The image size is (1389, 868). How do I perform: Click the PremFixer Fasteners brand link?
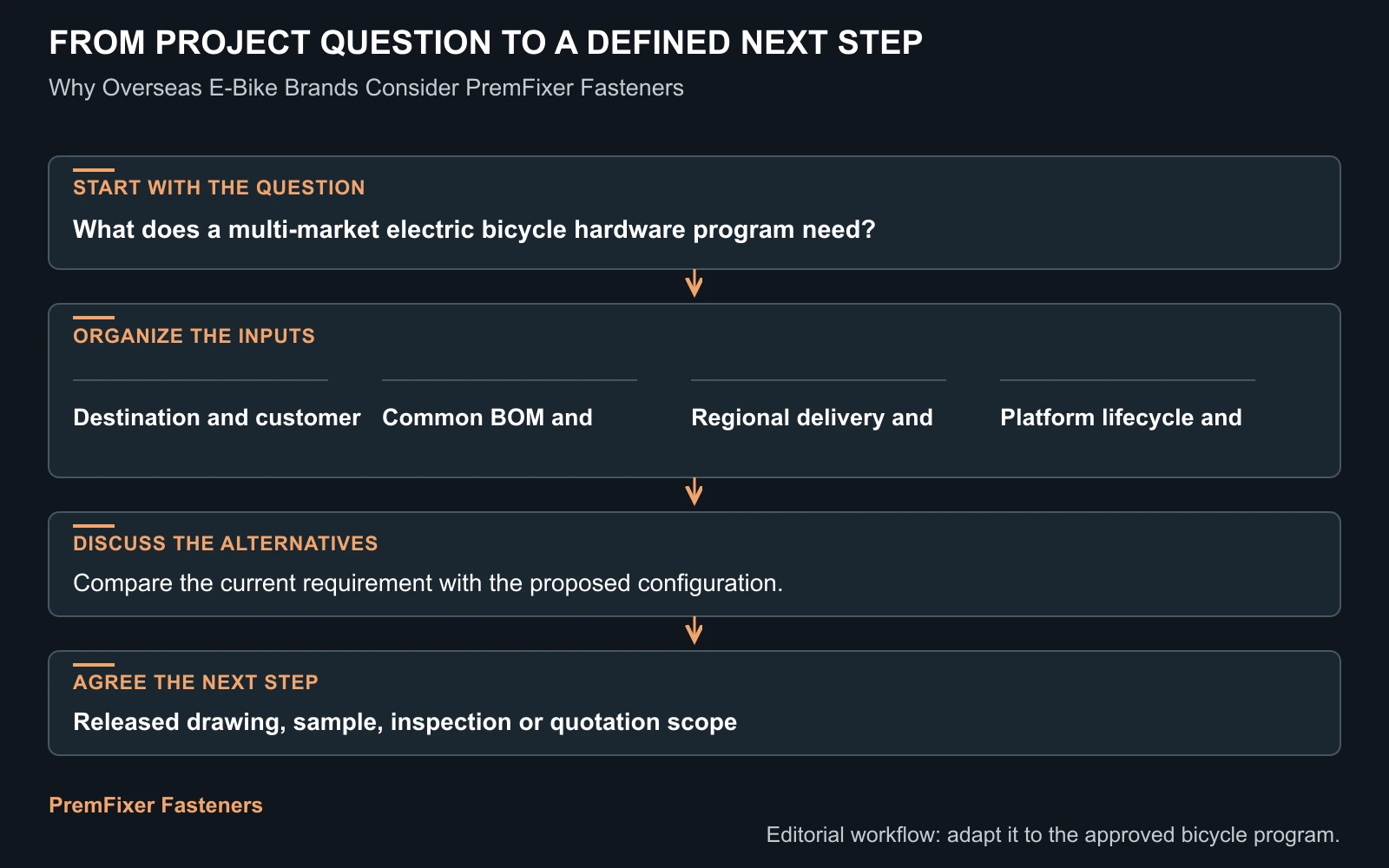coord(155,806)
